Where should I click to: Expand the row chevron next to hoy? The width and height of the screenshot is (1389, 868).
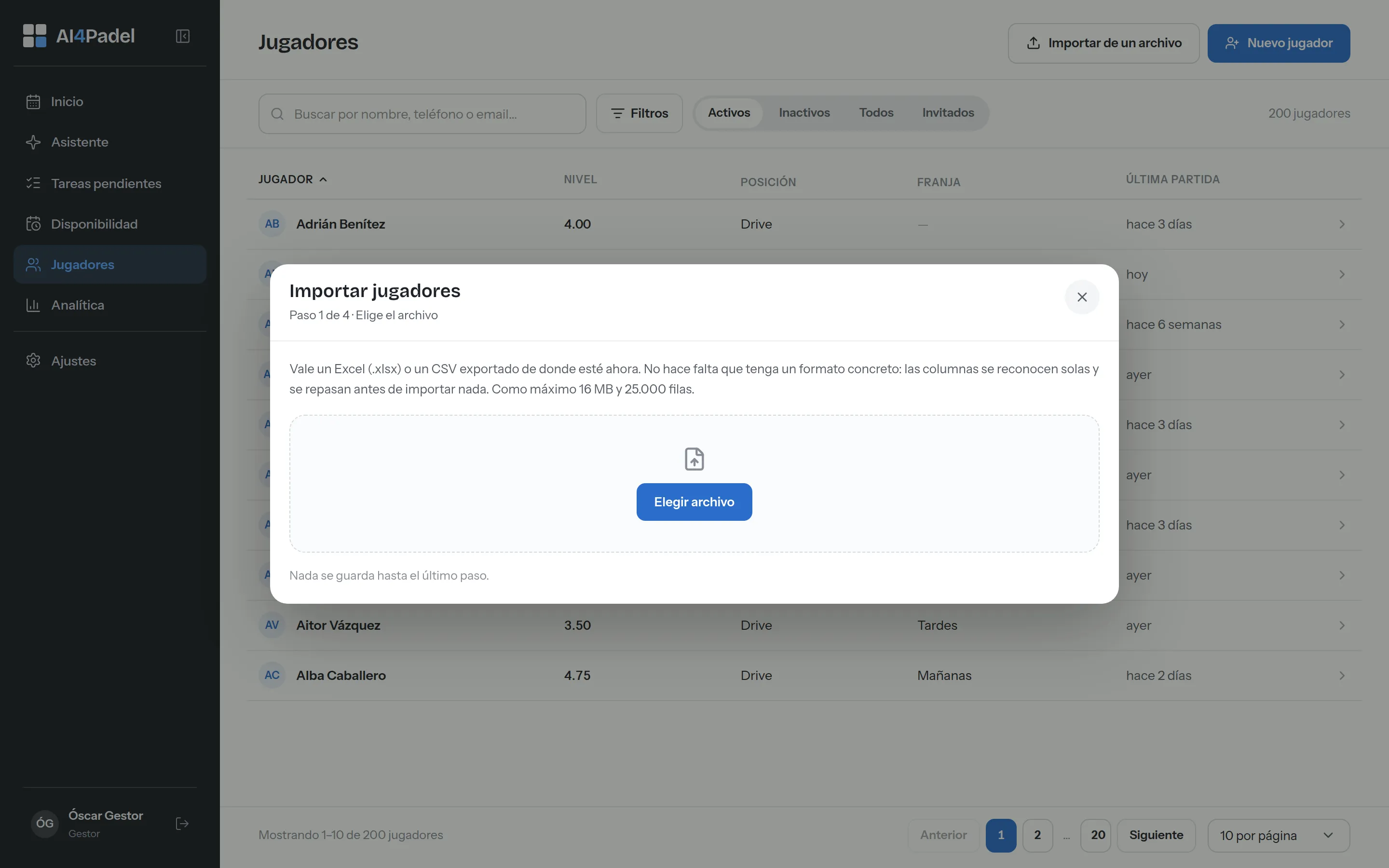point(1341,274)
